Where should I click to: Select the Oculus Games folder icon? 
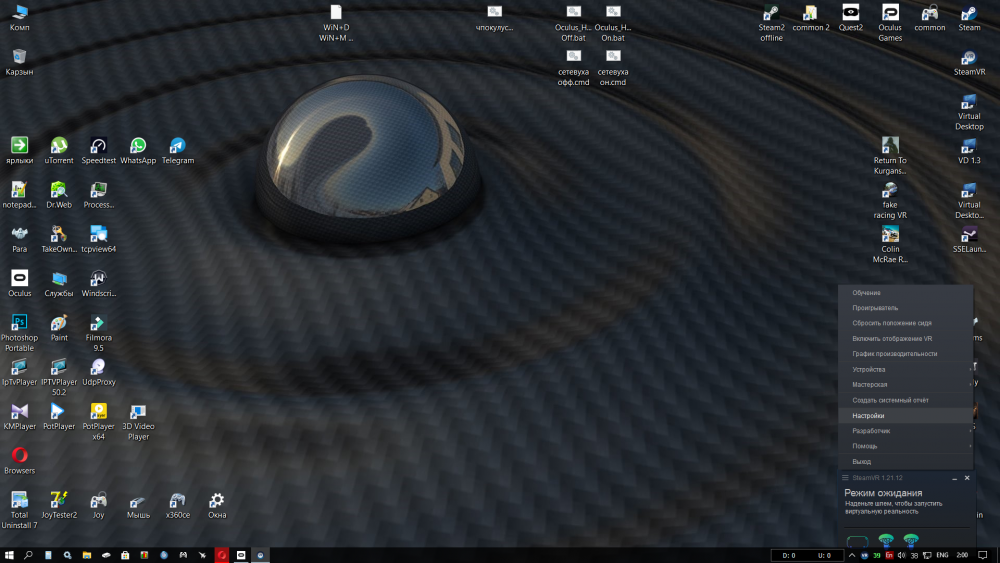(890, 23)
